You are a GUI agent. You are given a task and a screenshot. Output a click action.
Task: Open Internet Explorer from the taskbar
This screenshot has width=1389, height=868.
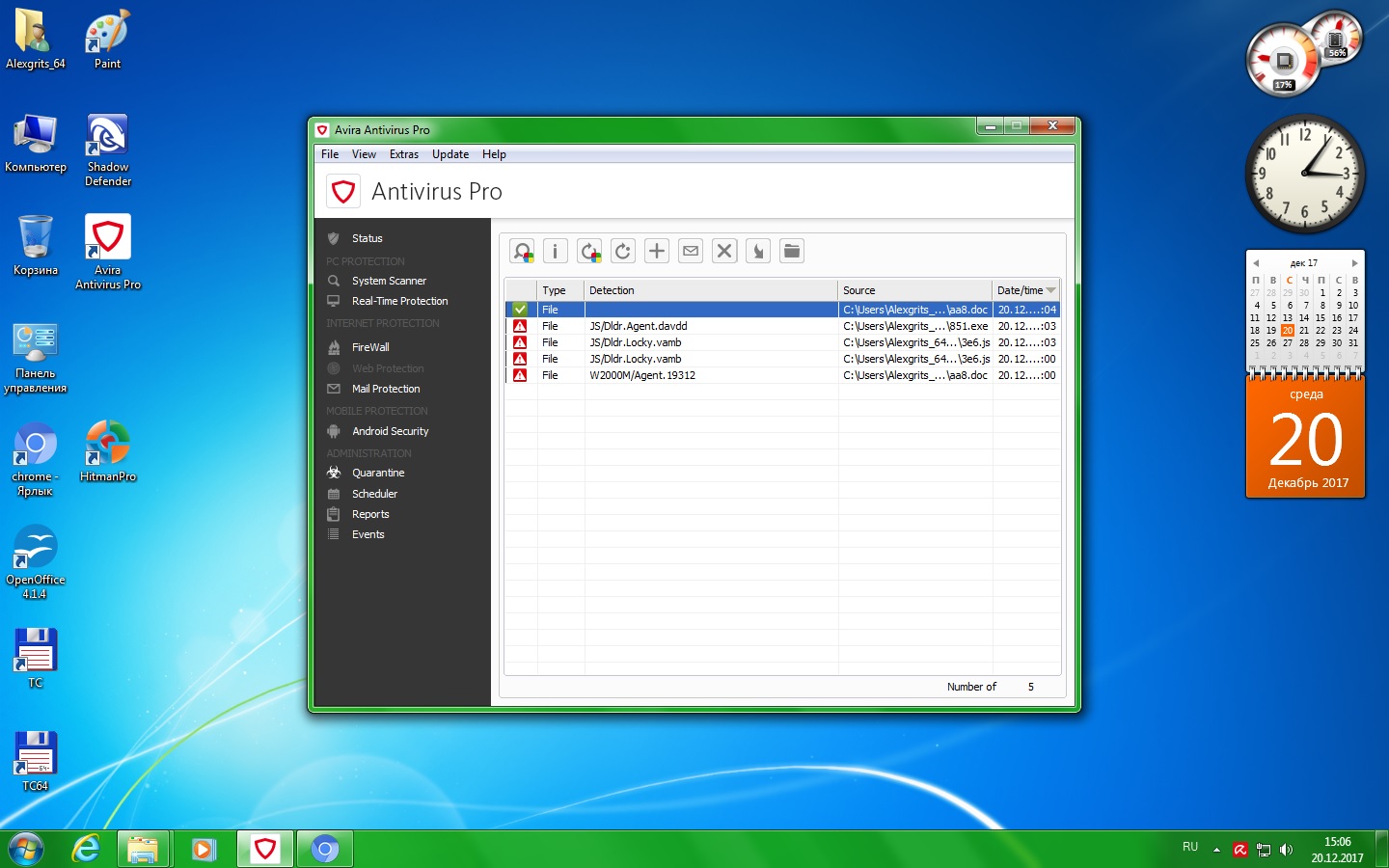[x=86, y=849]
